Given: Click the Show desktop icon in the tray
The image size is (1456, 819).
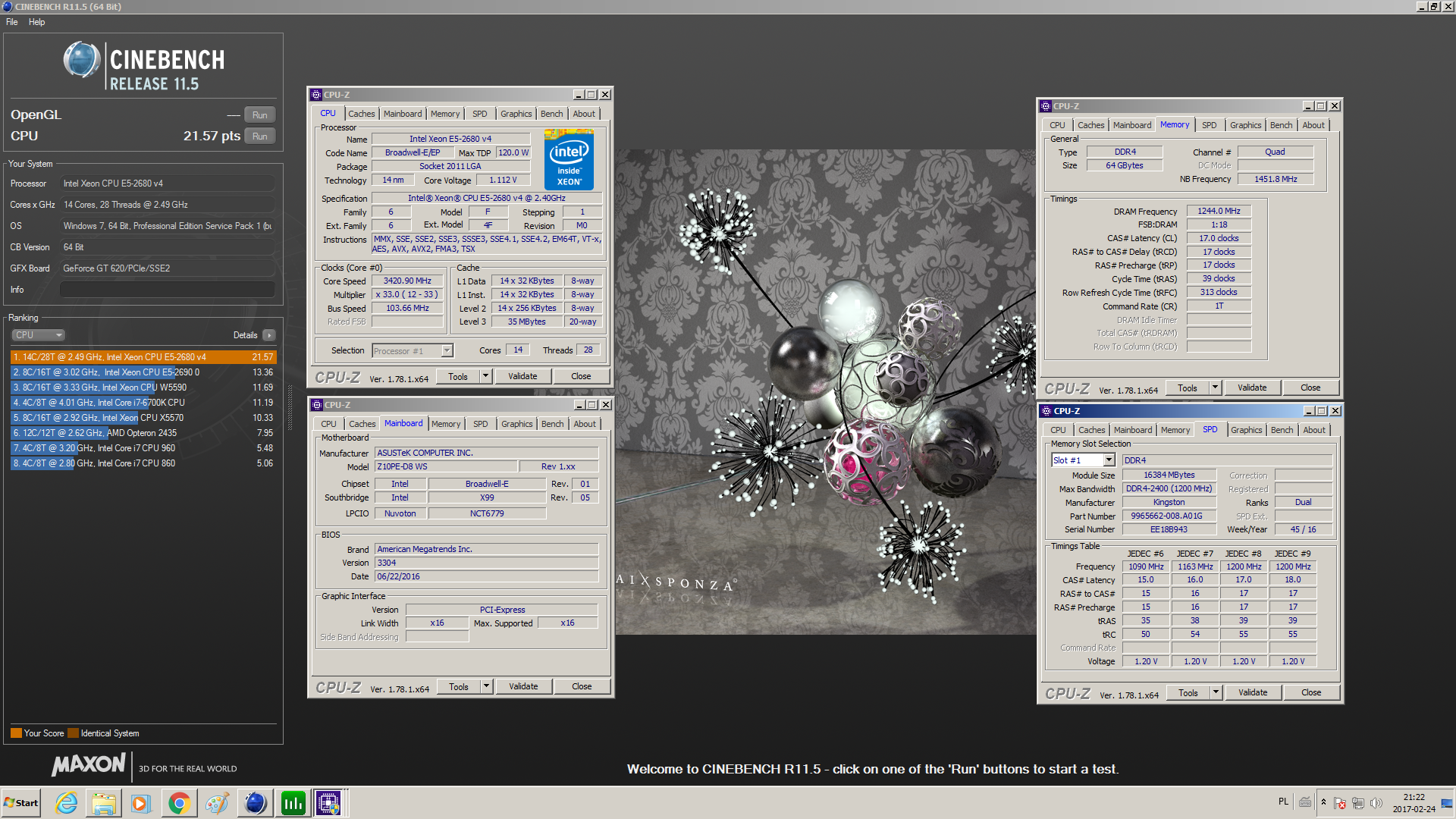Looking at the screenshot, I should click(x=1447, y=803).
